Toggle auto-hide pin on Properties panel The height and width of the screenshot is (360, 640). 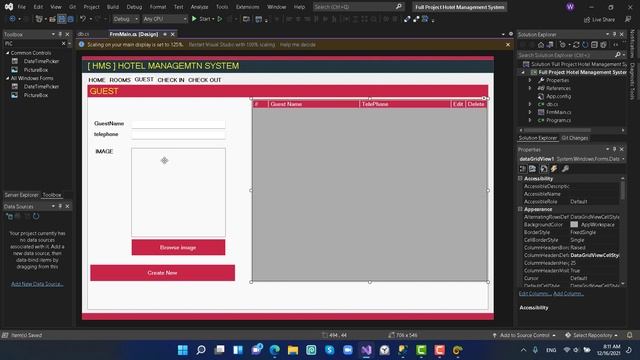(614, 149)
